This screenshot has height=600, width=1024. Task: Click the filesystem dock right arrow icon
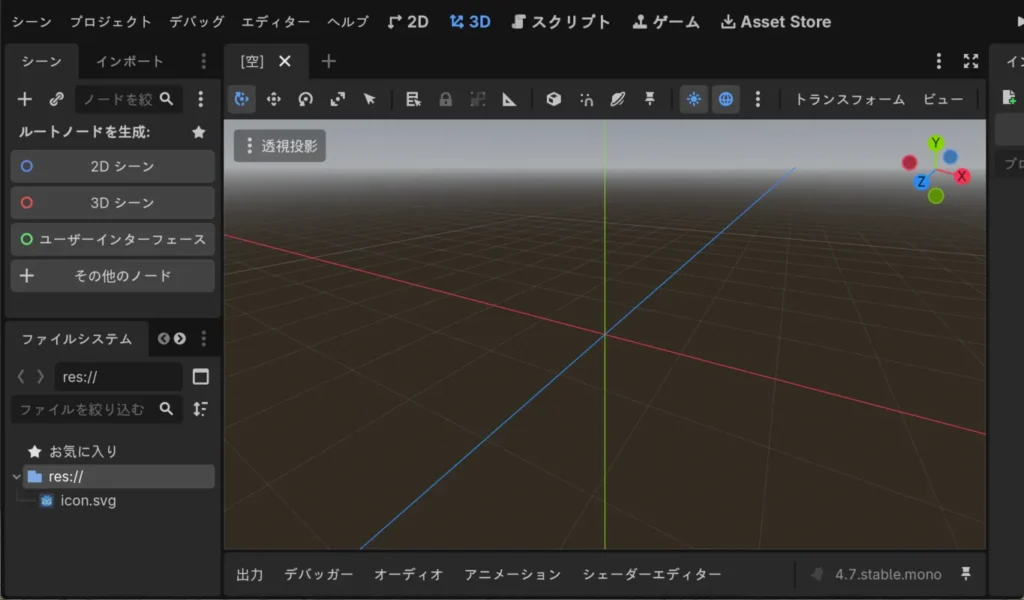180,339
